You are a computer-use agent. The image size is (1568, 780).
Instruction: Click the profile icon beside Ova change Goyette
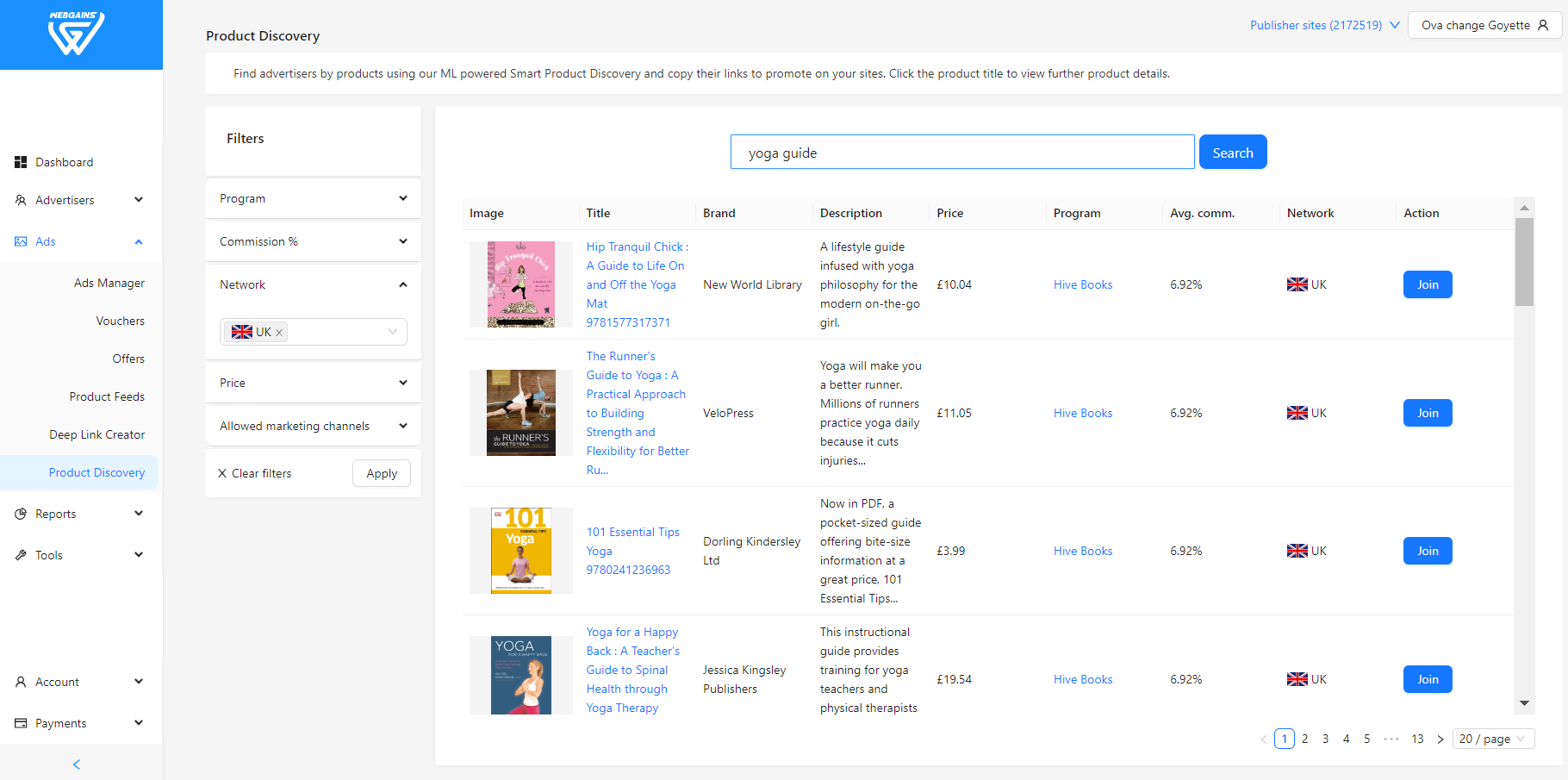coord(1546,25)
